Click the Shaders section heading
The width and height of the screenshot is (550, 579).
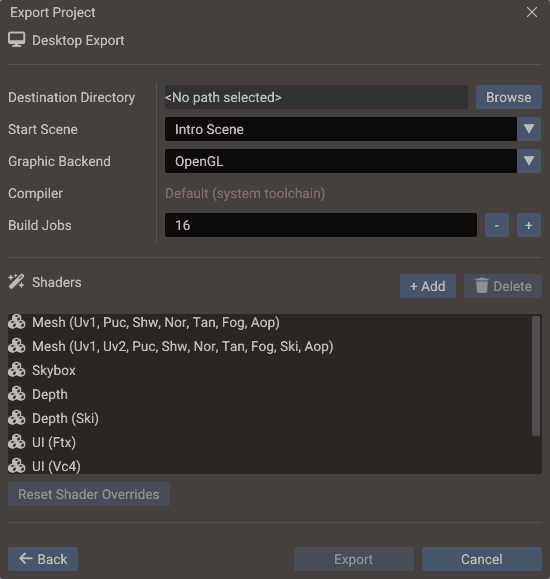[x=57, y=282]
